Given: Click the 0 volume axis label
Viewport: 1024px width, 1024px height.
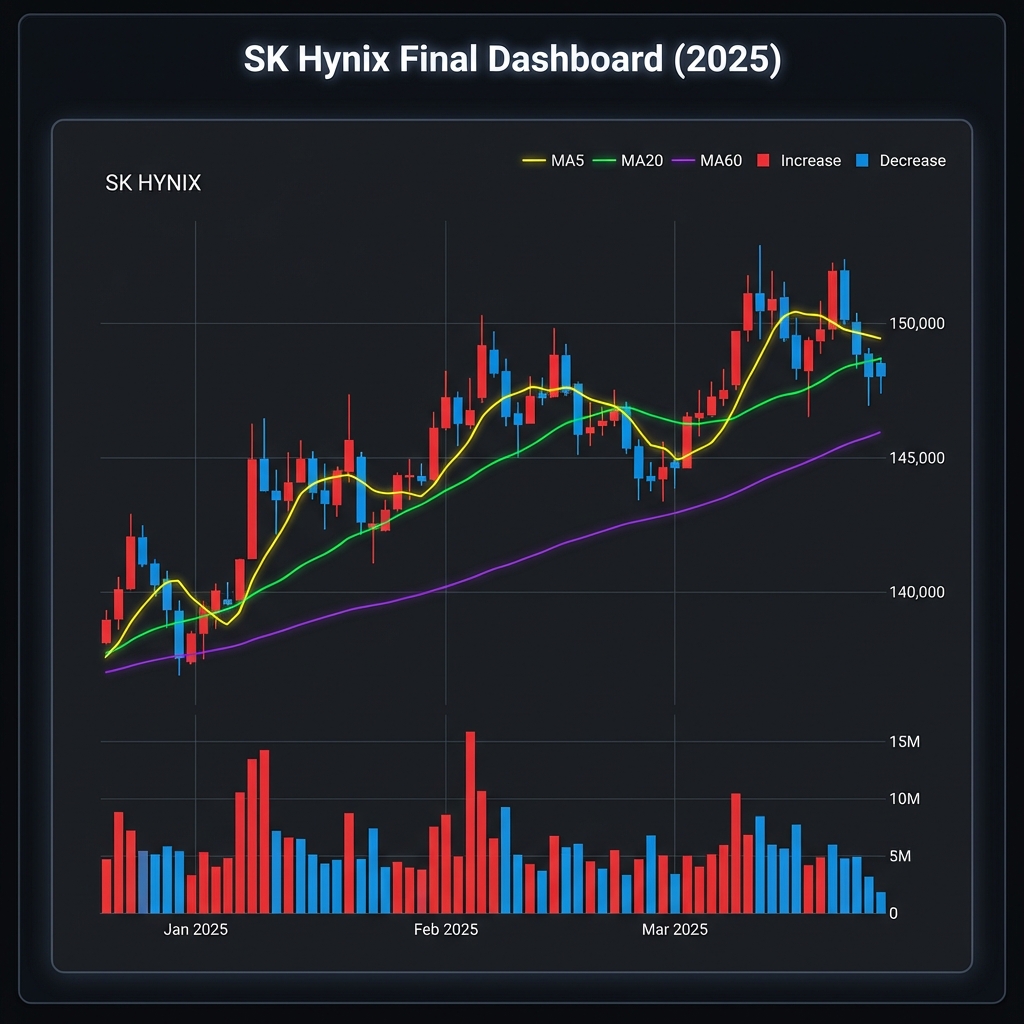Looking at the screenshot, I should click(893, 914).
